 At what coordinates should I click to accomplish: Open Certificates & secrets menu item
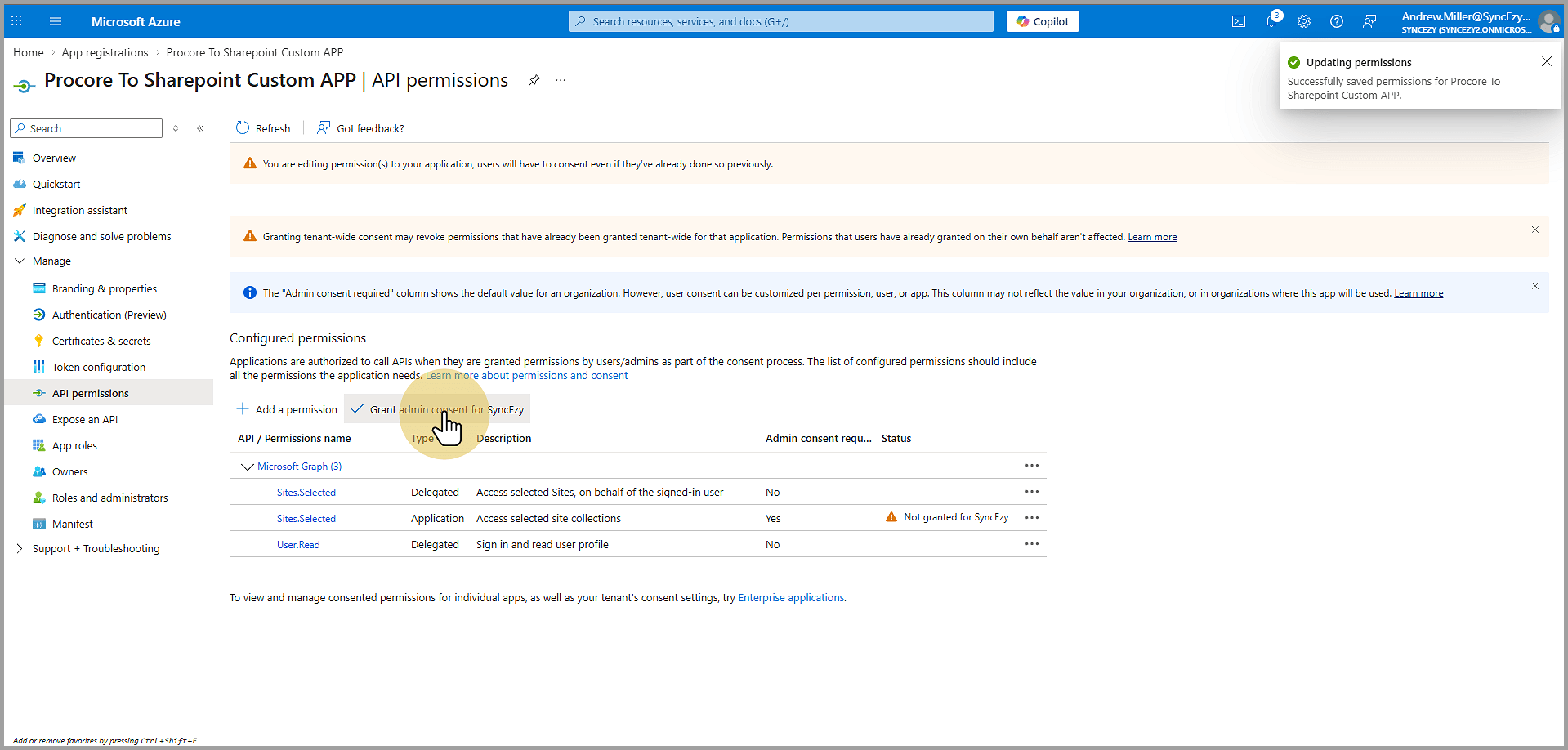click(x=101, y=342)
